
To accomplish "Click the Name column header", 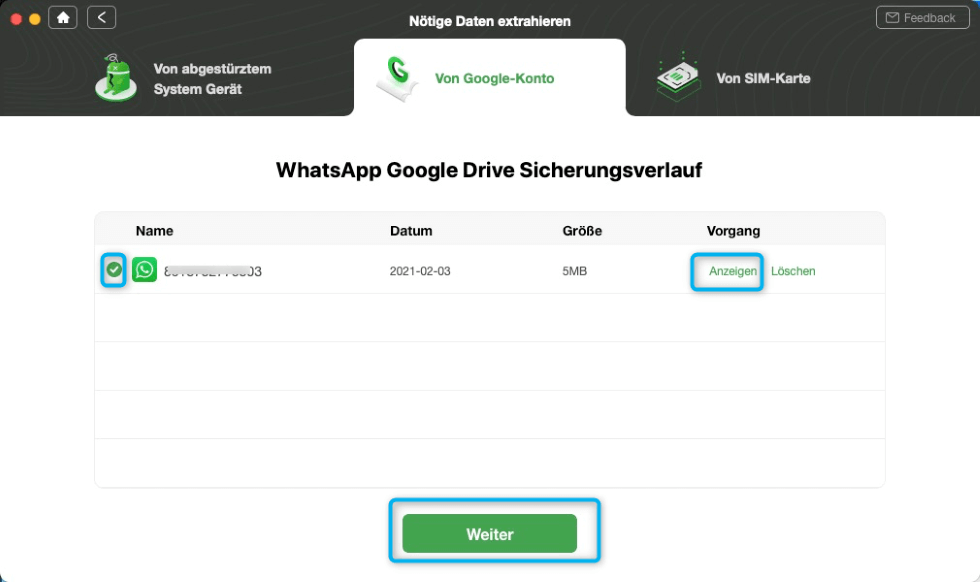I will coord(154,231).
